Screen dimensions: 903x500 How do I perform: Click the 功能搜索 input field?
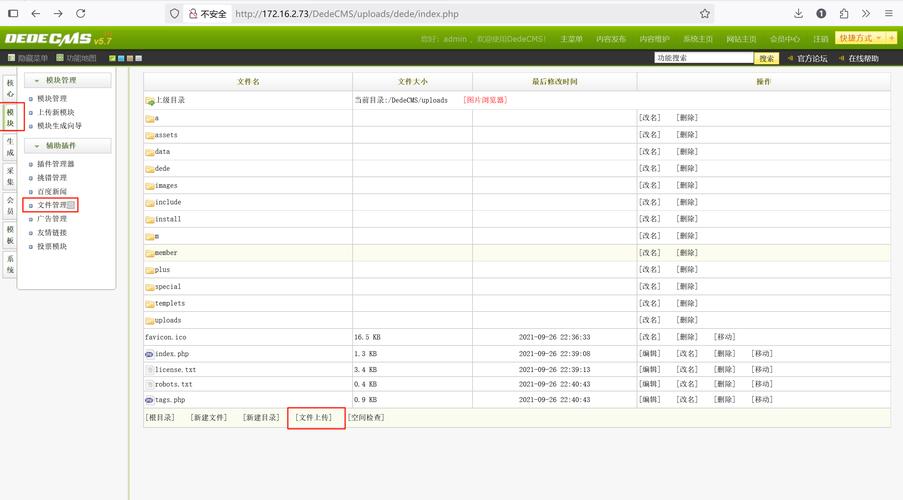[x=703, y=58]
